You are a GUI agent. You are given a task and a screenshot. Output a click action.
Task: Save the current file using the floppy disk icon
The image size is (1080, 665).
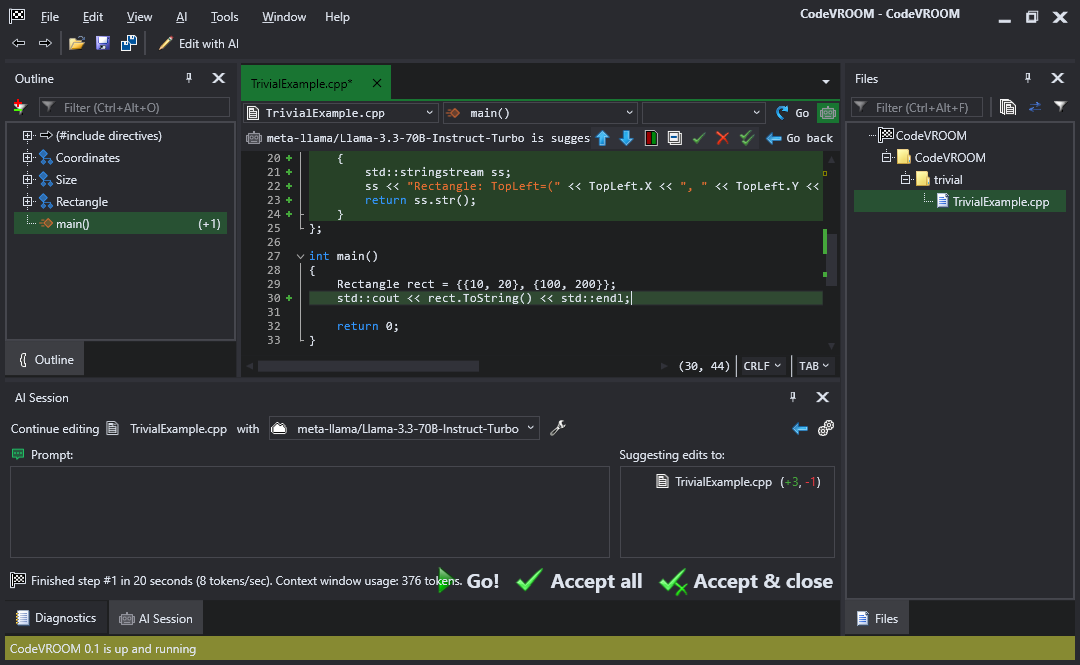coord(103,43)
